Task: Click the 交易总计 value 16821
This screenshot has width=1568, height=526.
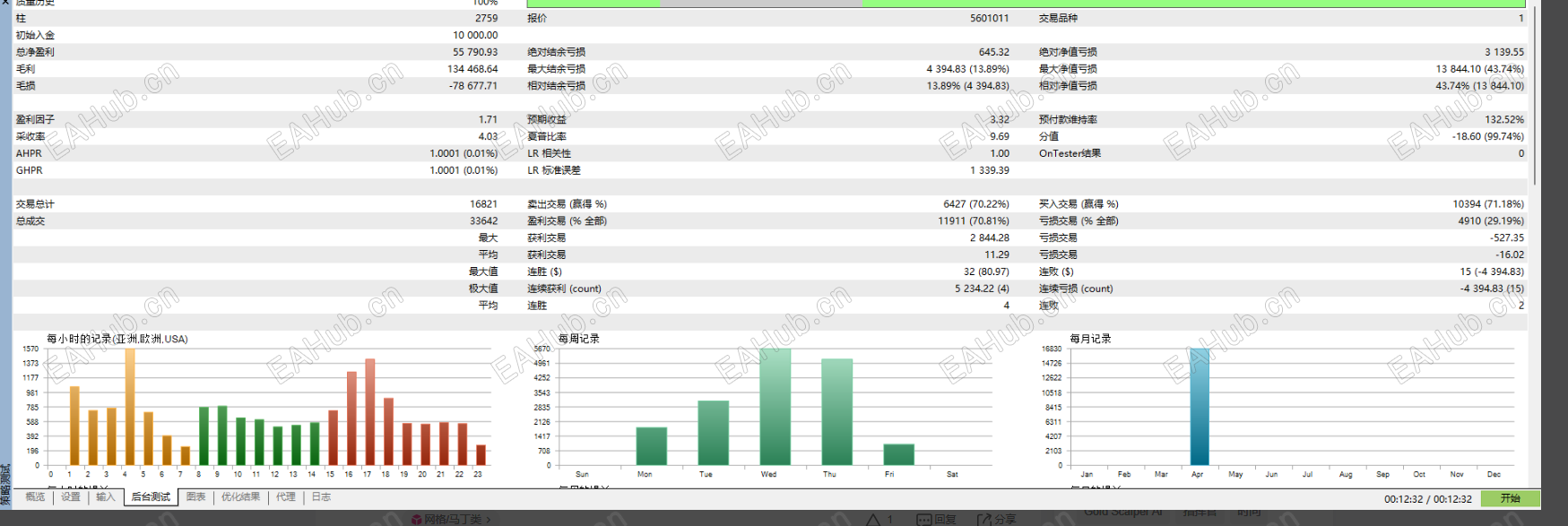Action: coord(484,204)
